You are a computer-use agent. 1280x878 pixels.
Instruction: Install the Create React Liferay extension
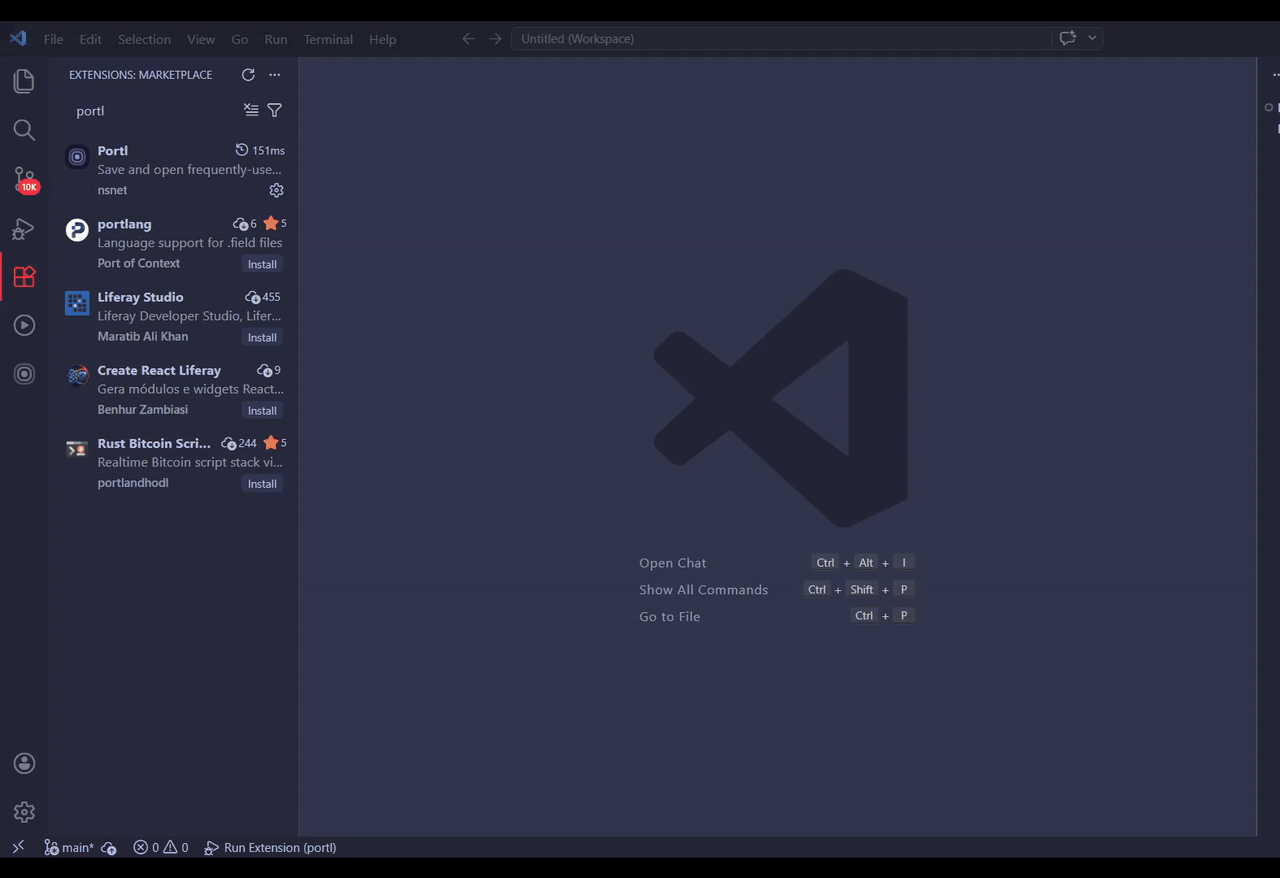pyautogui.click(x=262, y=410)
